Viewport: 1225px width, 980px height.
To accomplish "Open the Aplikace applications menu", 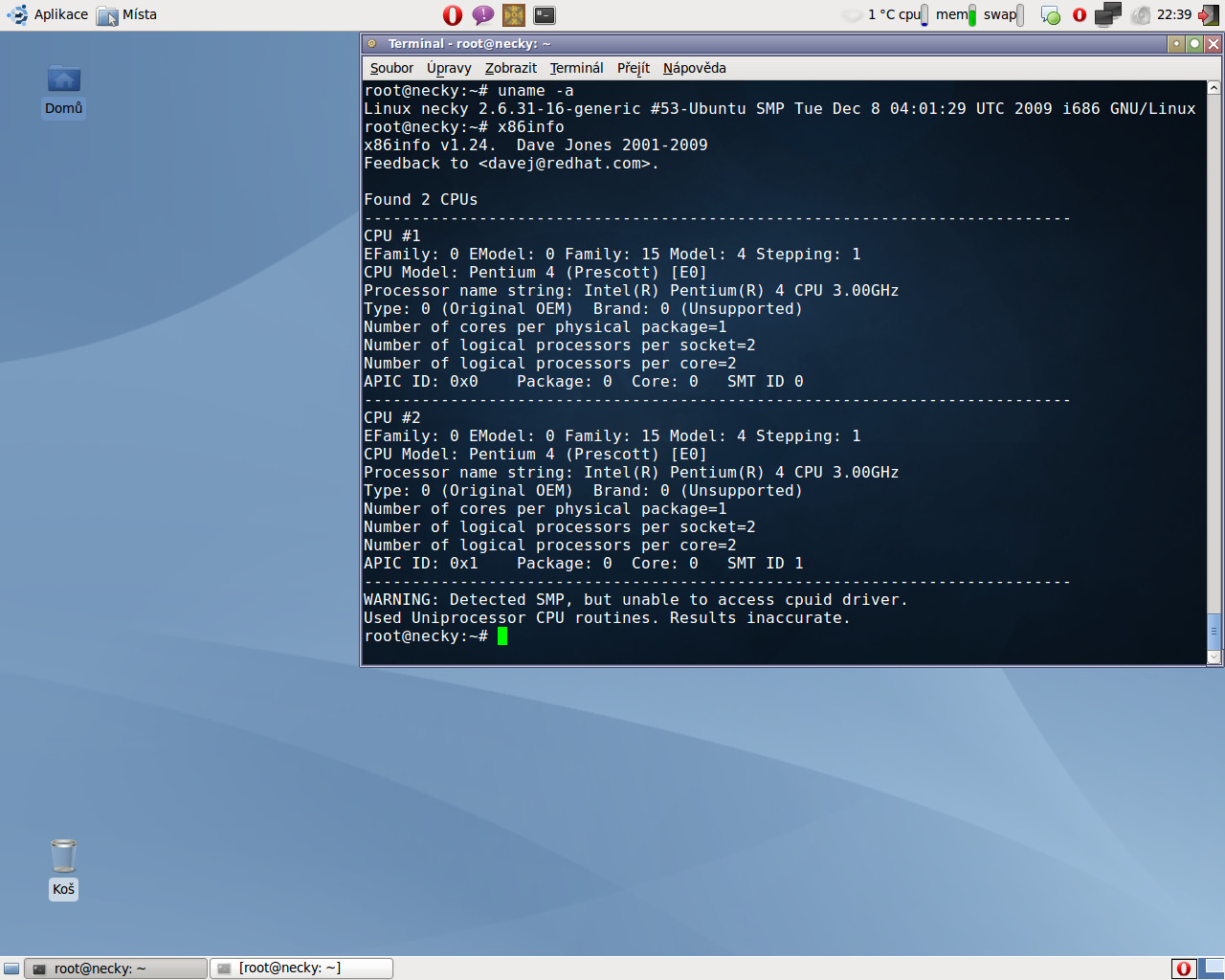I will coord(48,15).
